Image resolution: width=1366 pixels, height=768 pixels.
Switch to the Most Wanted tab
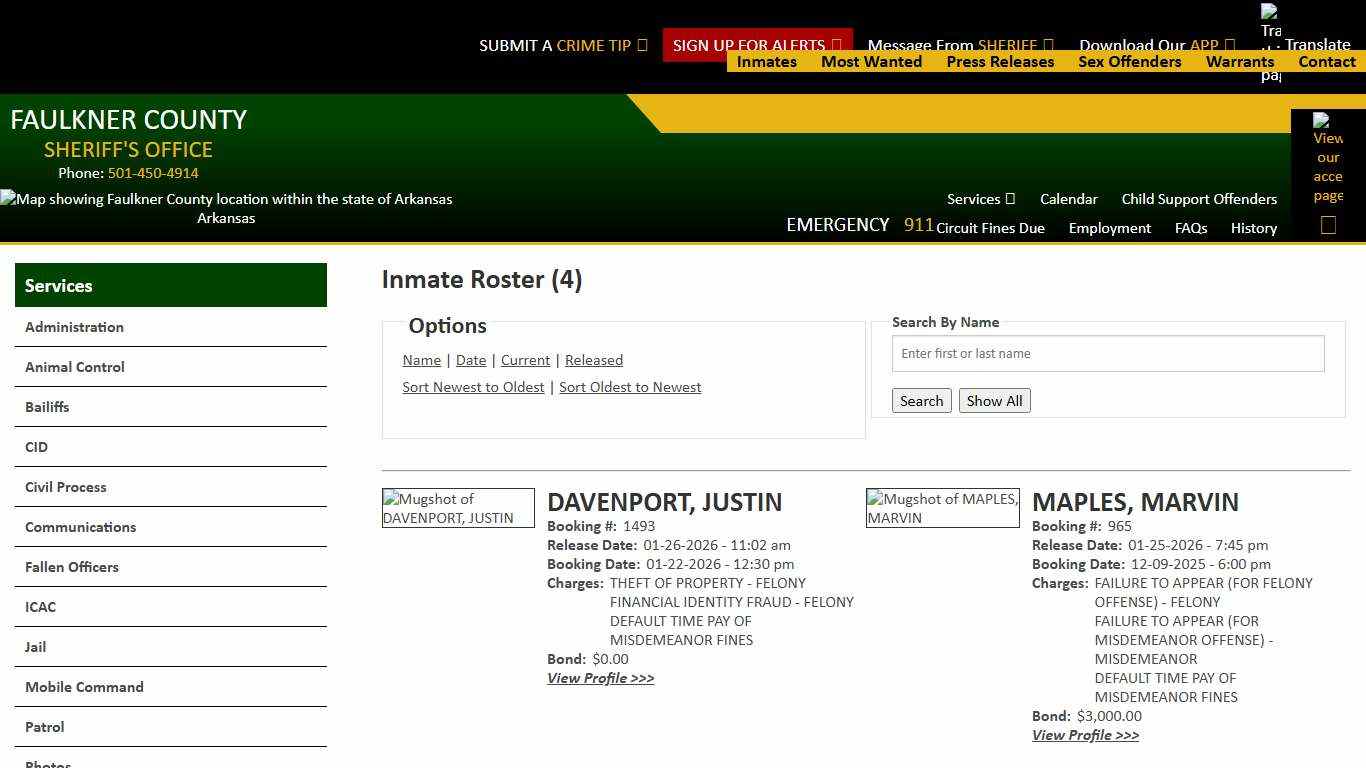coord(871,61)
